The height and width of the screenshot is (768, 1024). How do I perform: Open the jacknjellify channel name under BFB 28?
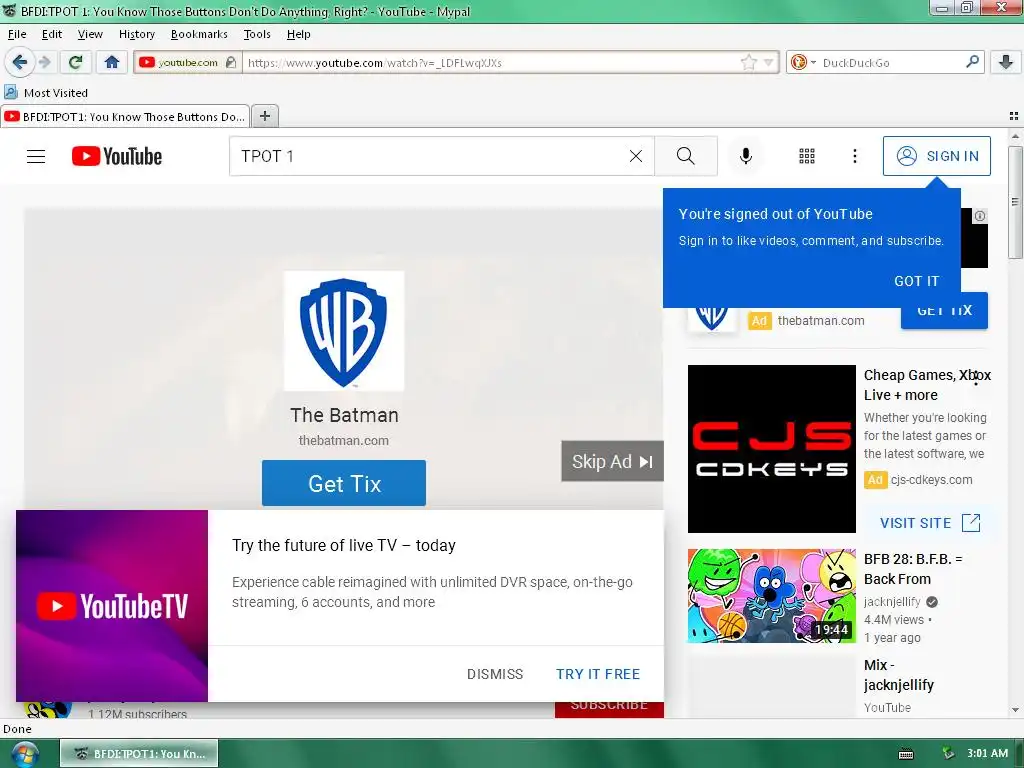pyautogui.click(x=891, y=601)
